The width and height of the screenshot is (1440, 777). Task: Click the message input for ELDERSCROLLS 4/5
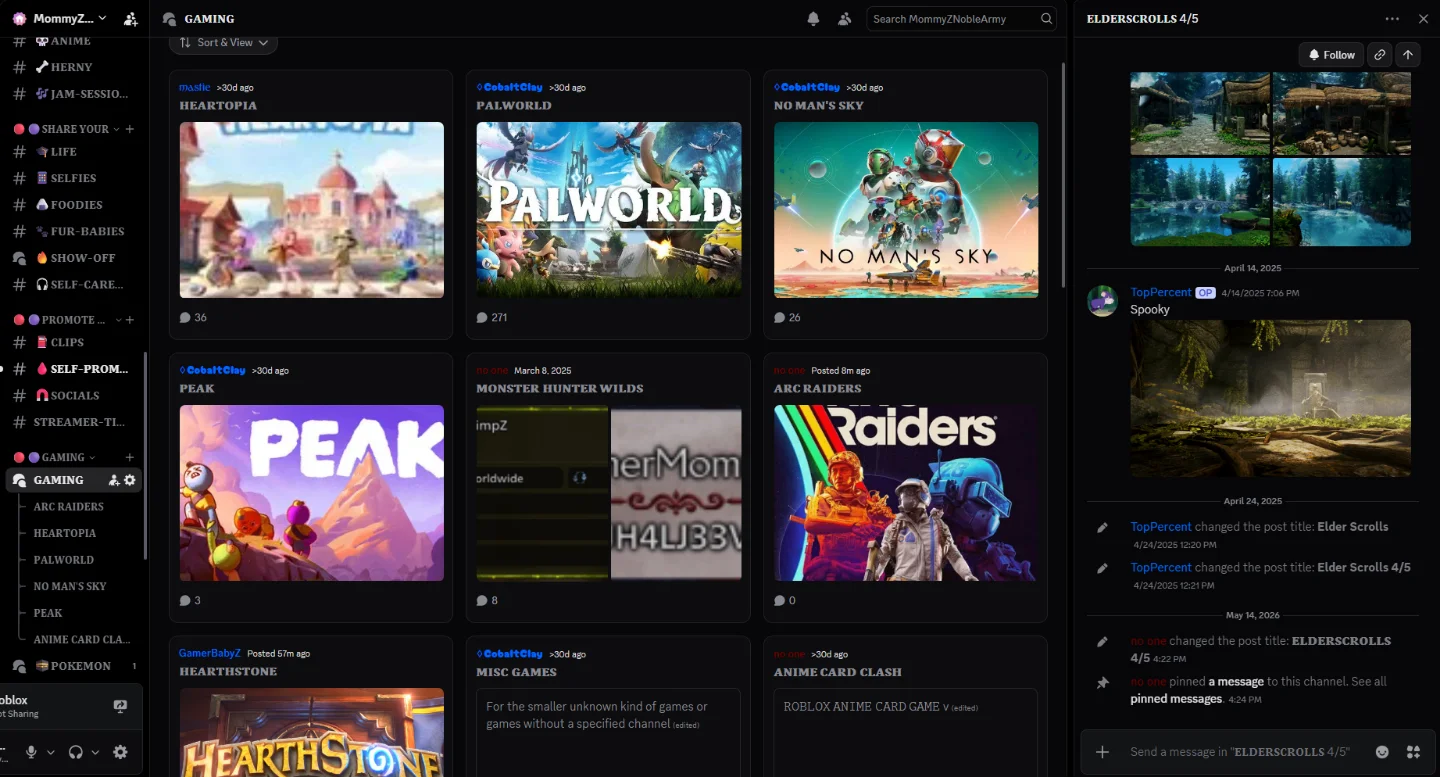pos(1240,752)
